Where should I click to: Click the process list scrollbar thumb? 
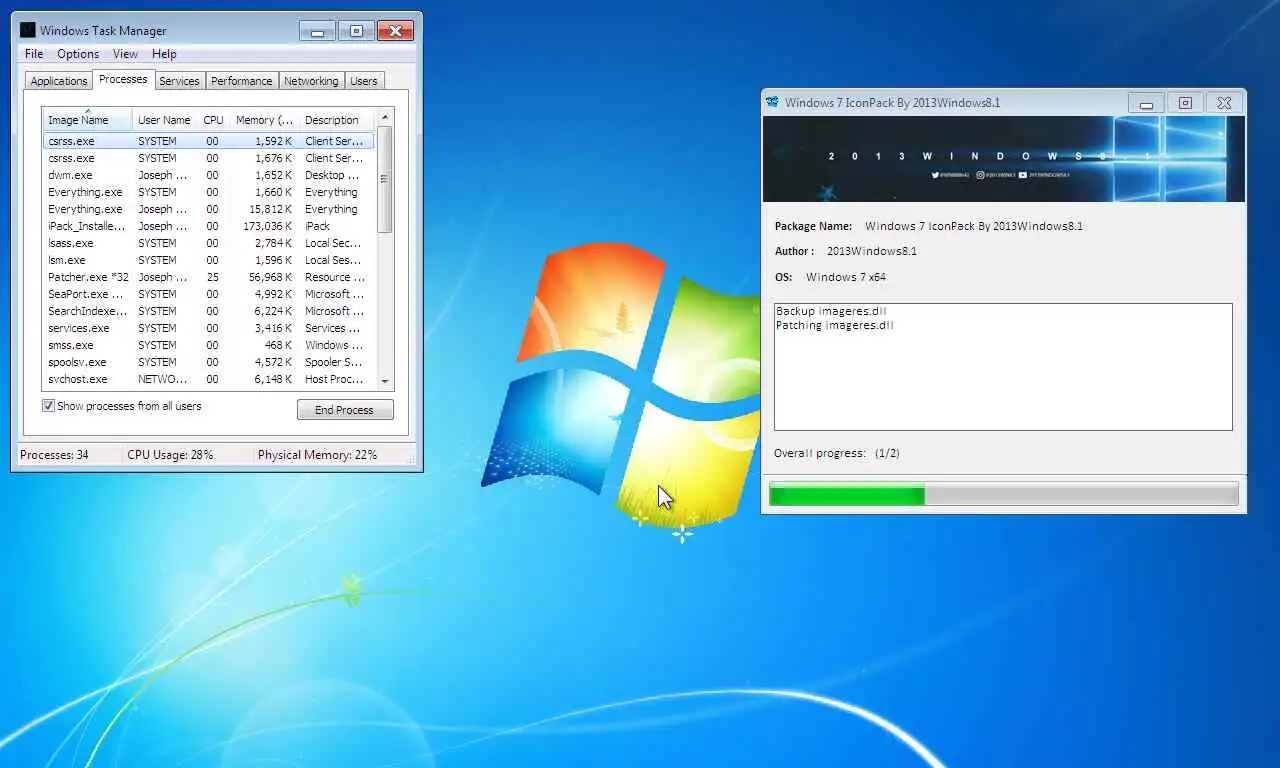[x=385, y=180]
